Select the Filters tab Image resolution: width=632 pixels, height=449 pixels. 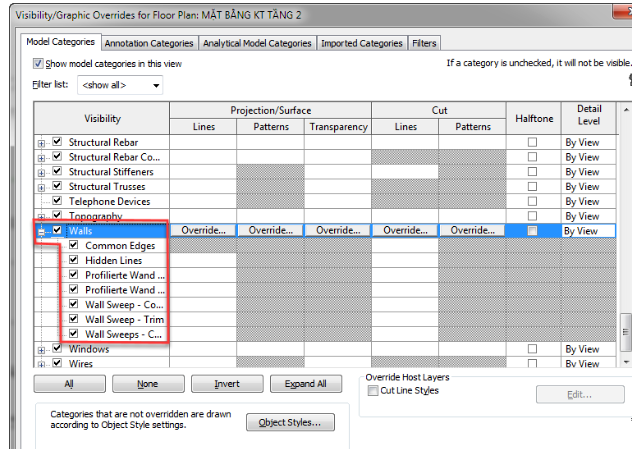[424, 44]
